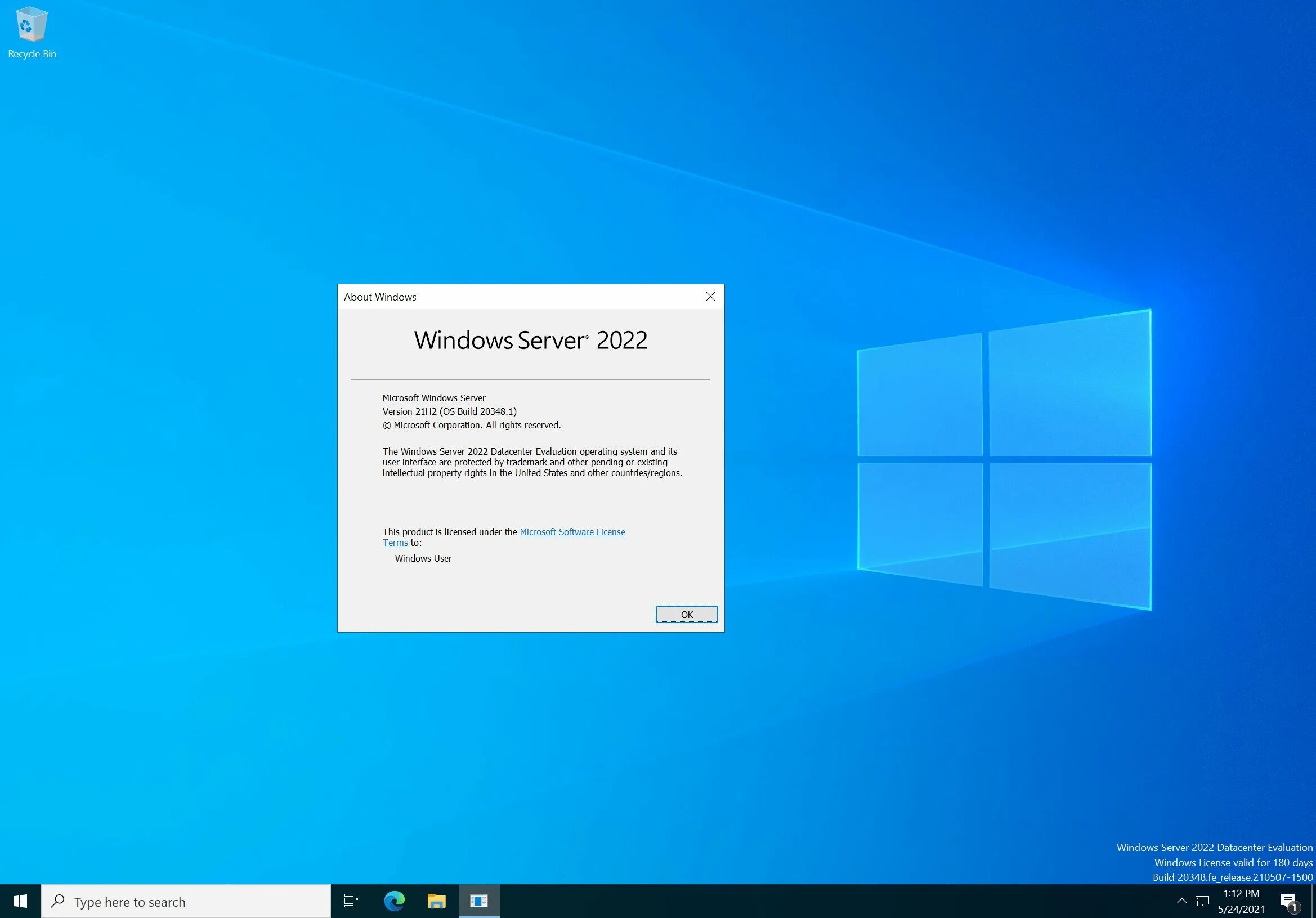The height and width of the screenshot is (918, 1316).
Task: Click the system tray notification icon
Action: coord(1296,900)
